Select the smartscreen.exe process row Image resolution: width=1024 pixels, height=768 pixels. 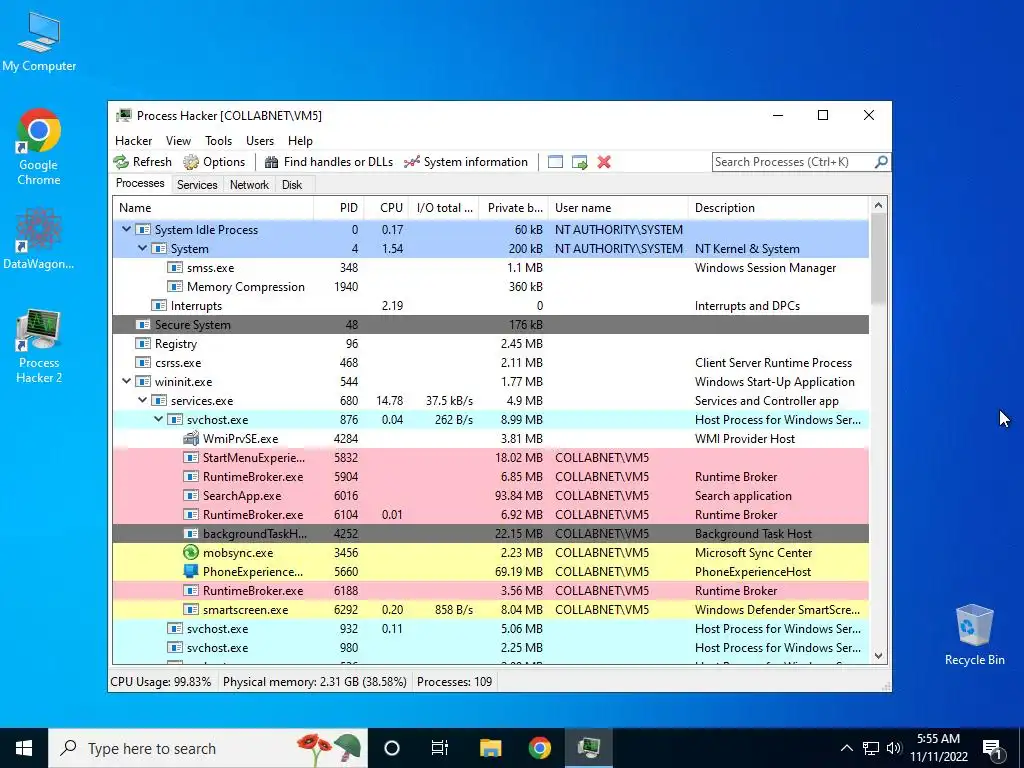[x=490, y=609]
